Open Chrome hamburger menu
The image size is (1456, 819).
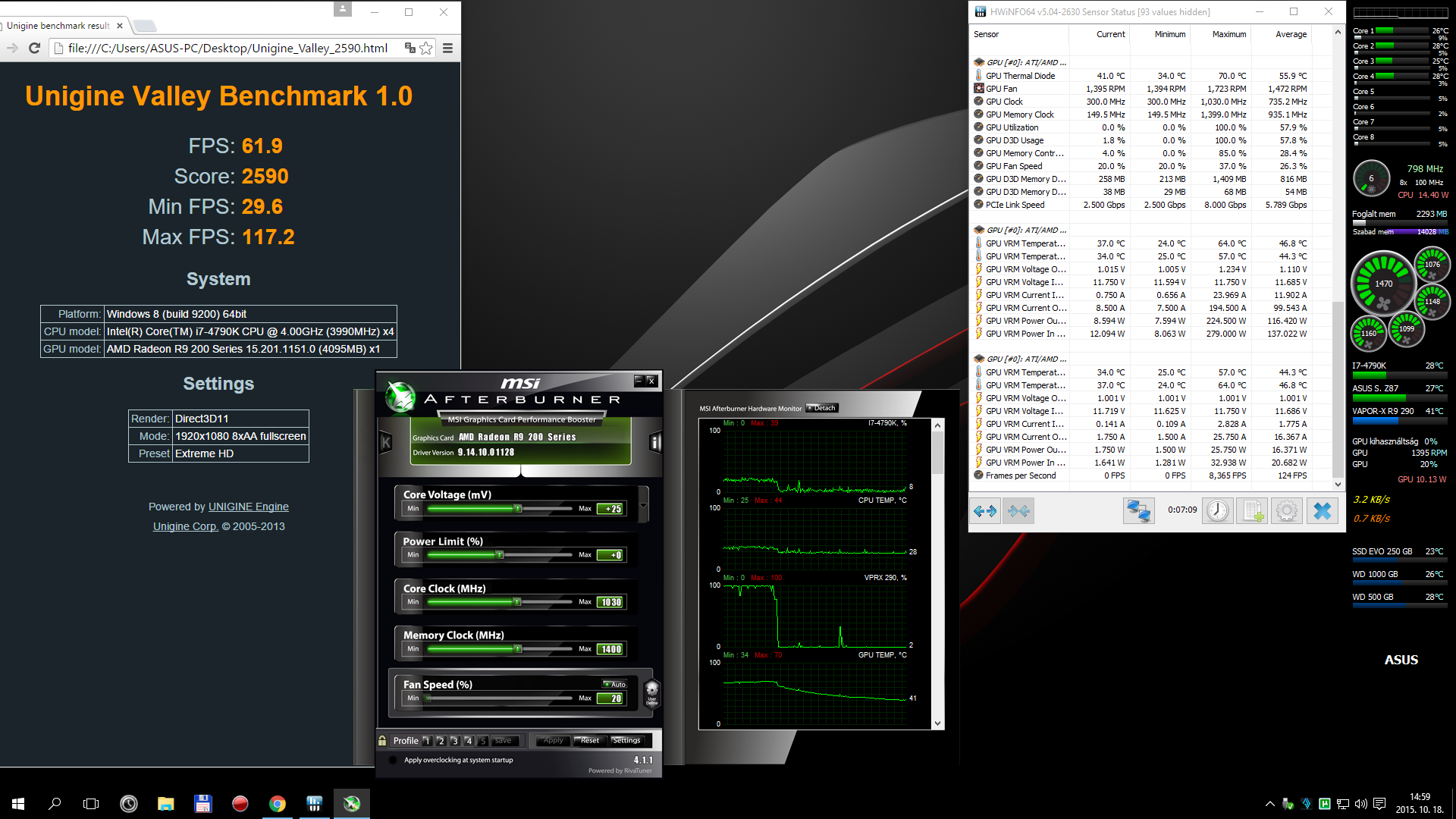tap(448, 48)
